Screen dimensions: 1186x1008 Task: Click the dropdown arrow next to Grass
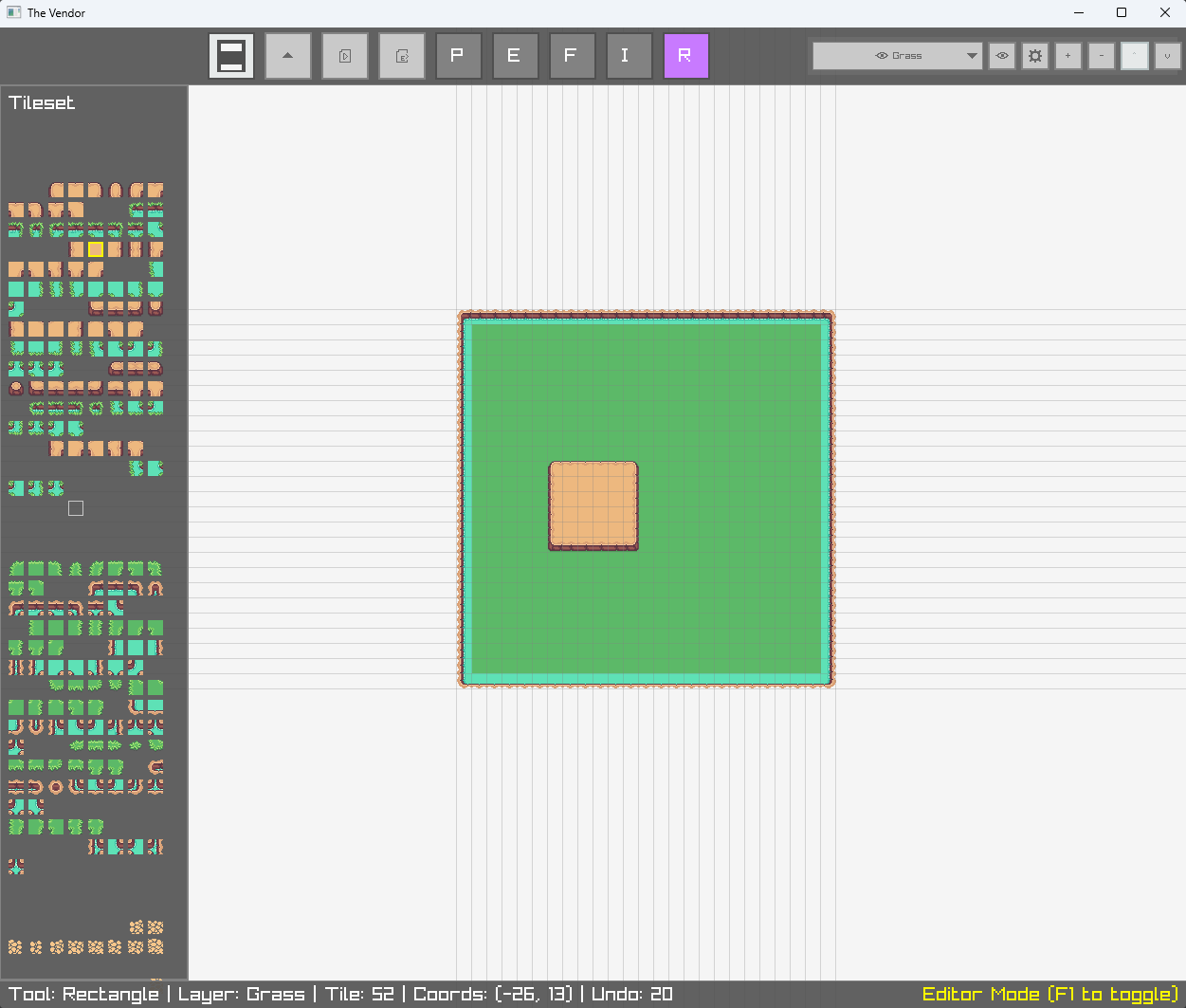[x=972, y=56]
